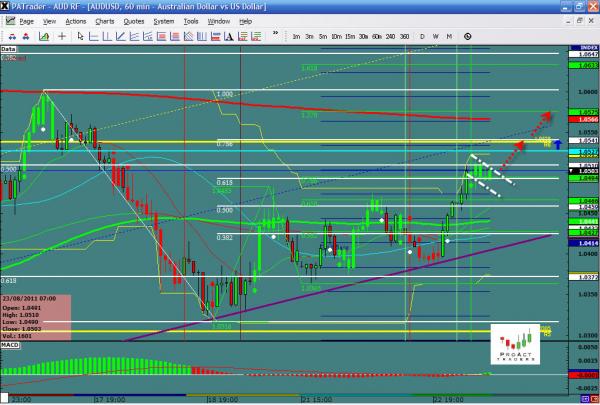Click the 240 minute timeframe button

tap(391, 36)
